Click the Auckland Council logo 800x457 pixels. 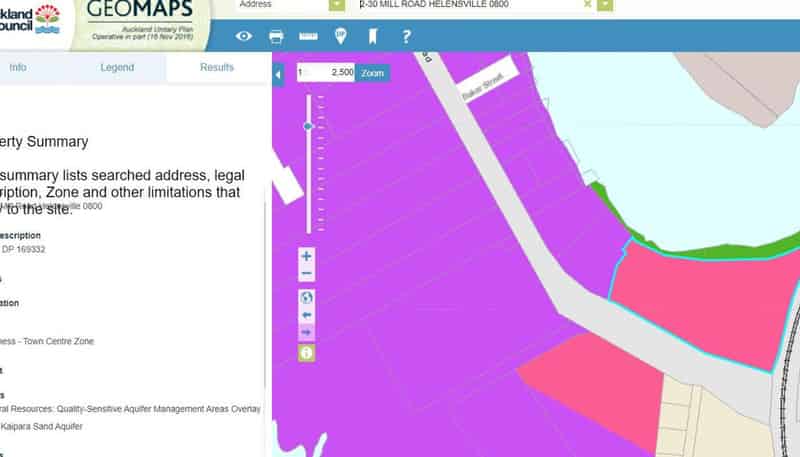click(30, 19)
